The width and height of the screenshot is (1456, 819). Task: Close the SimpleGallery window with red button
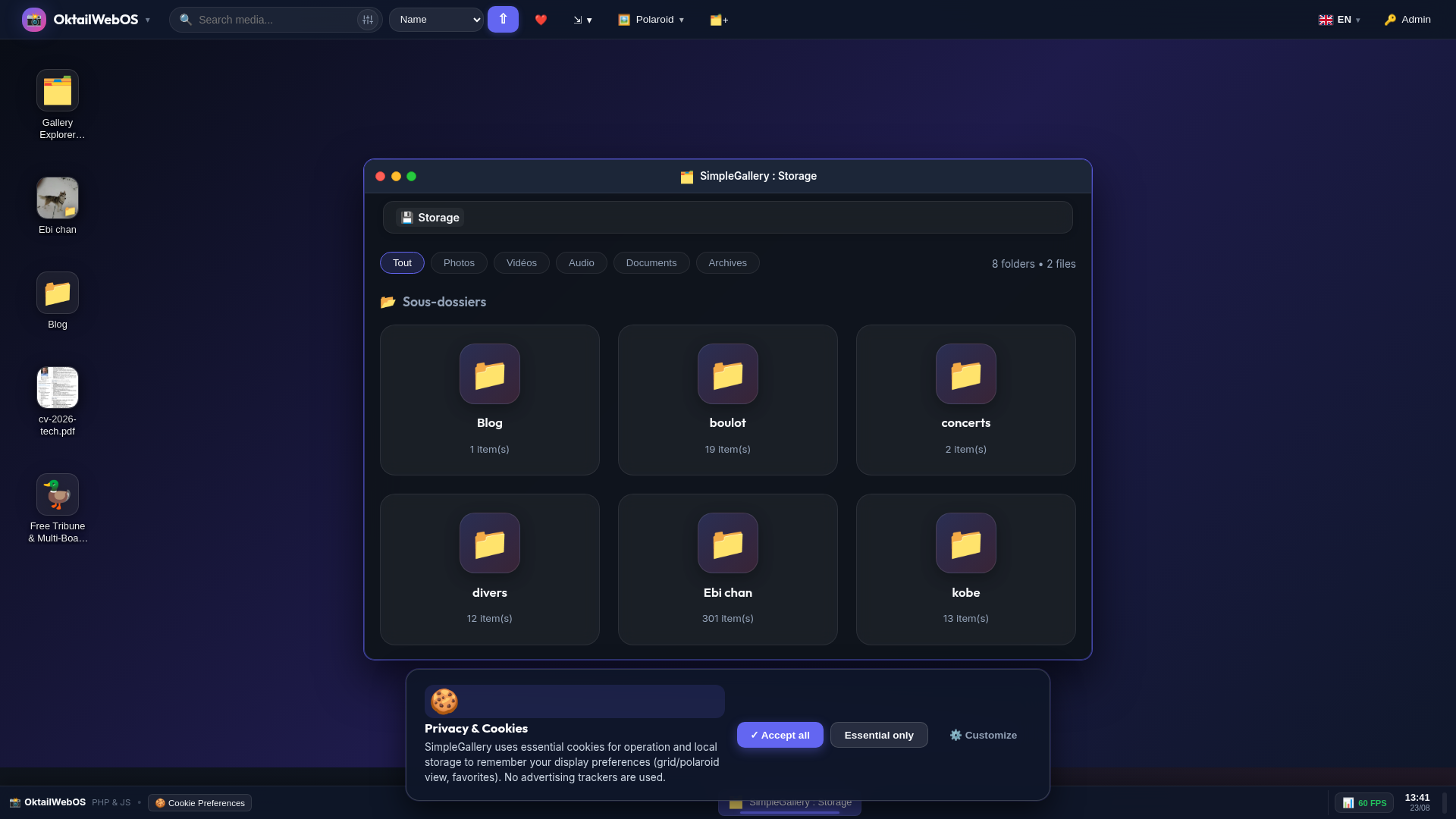click(381, 177)
